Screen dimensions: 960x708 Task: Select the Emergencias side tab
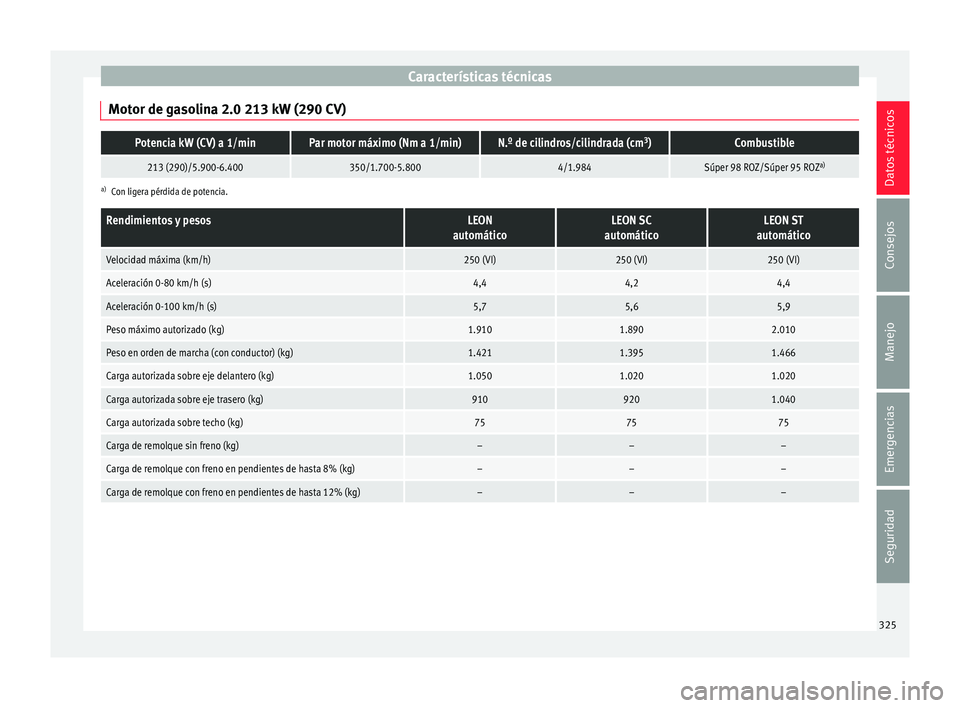(892, 439)
